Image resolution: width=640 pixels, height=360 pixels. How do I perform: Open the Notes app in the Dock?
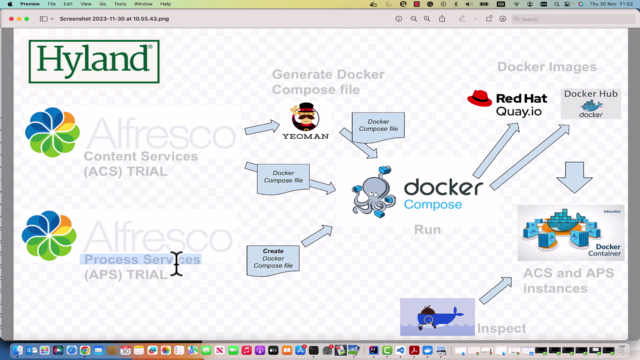click(x=139, y=350)
